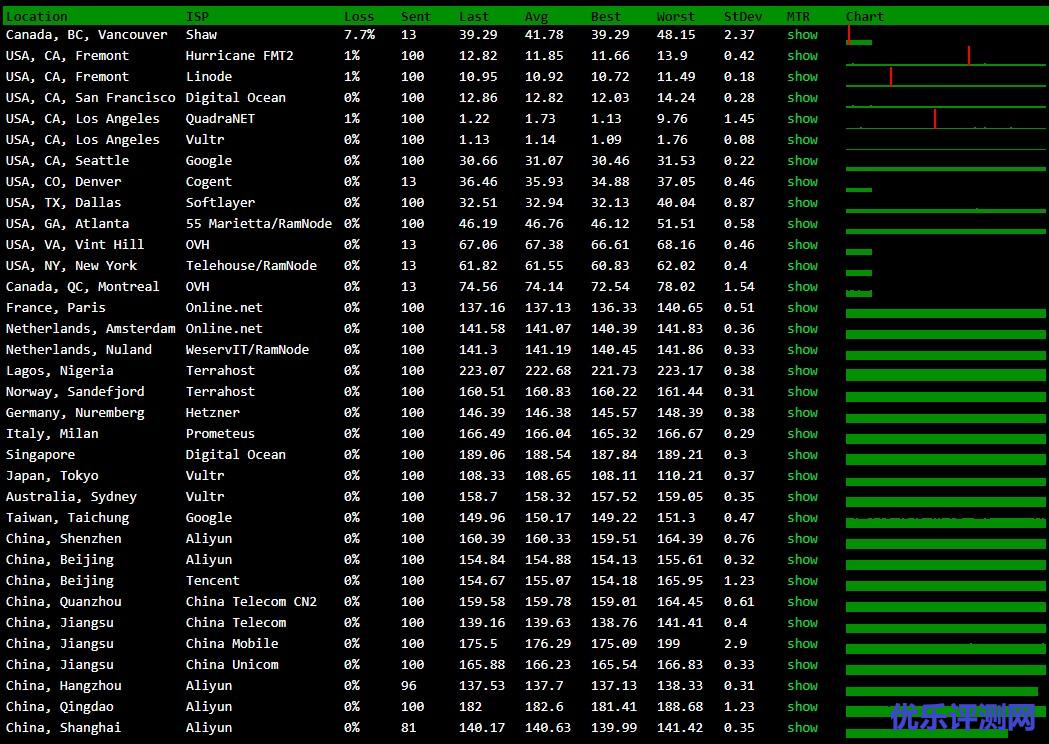This screenshot has height=744, width=1049.
Task: Click 'show' in the Fremont Linode row
Action: click(802, 77)
